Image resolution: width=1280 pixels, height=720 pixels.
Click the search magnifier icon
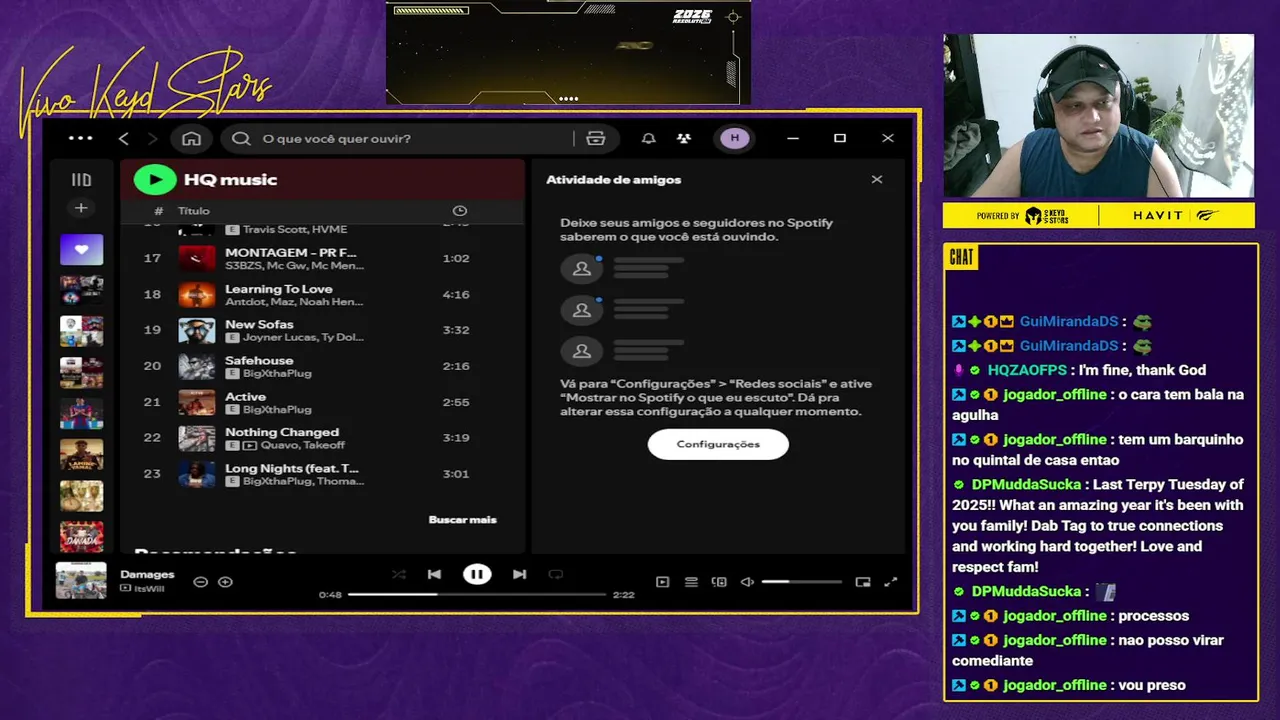click(241, 138)
